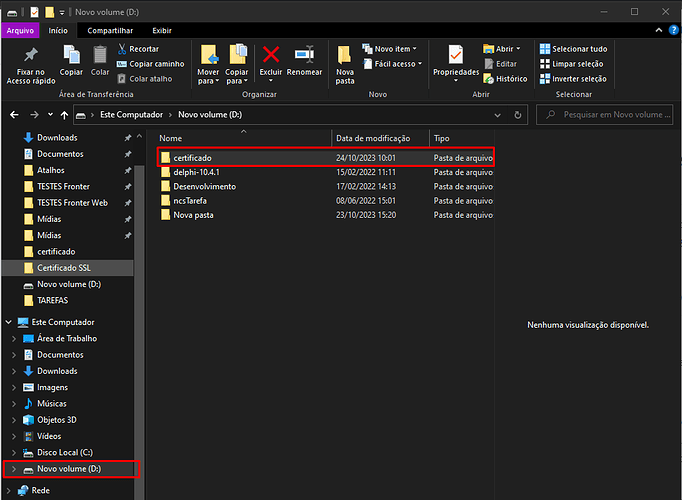Viewport: 682px width, 500px height.
Task: Click the Colar clipboard icon
Action: point(100,55)
